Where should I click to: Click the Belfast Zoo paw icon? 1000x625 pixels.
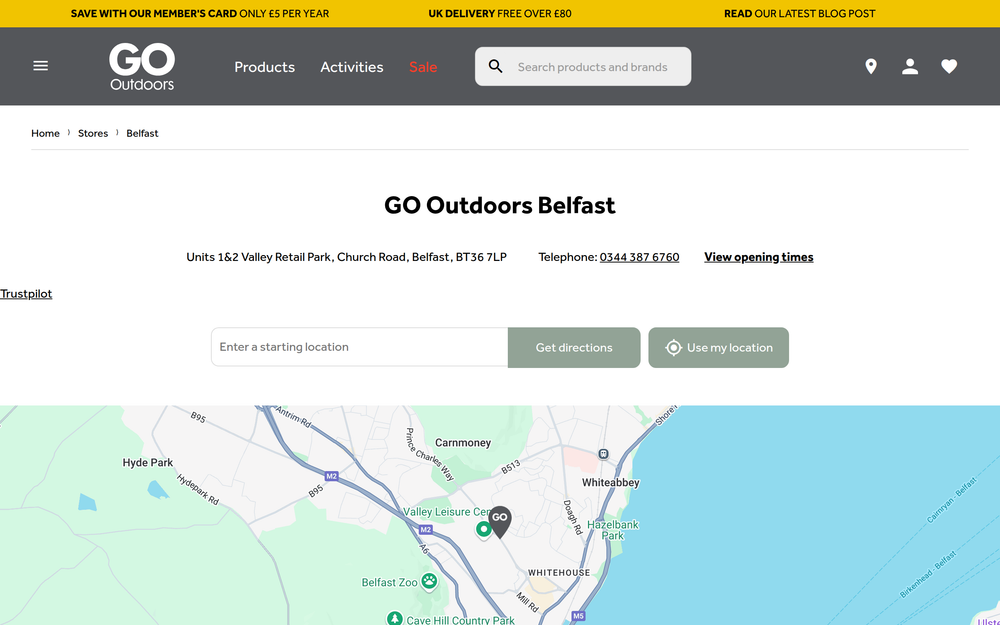point(430,582)
